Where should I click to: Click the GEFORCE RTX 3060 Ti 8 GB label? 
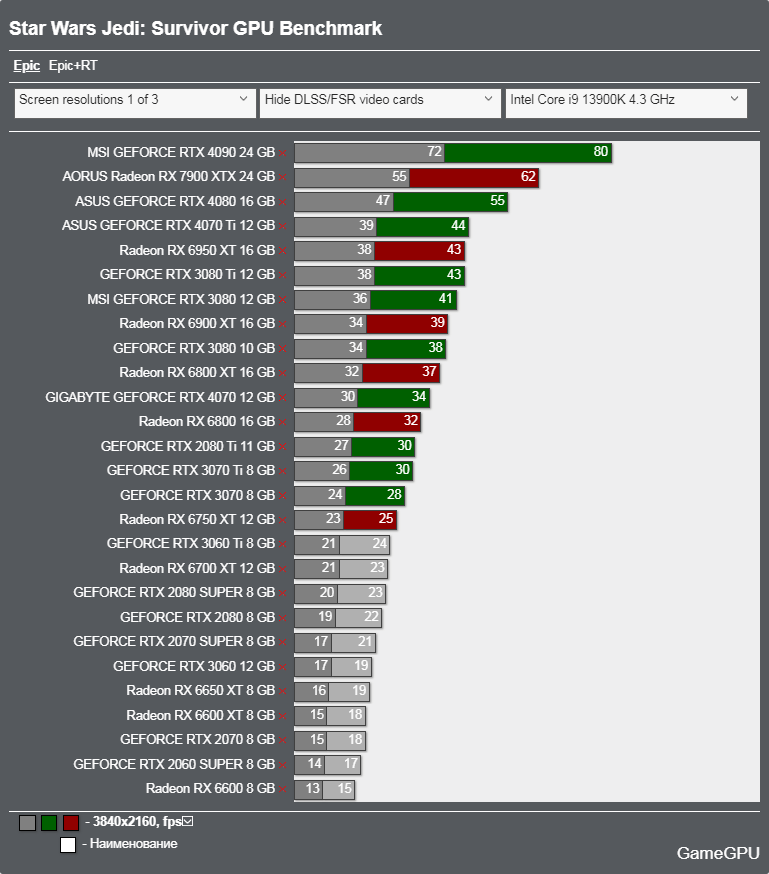[191, 543]
